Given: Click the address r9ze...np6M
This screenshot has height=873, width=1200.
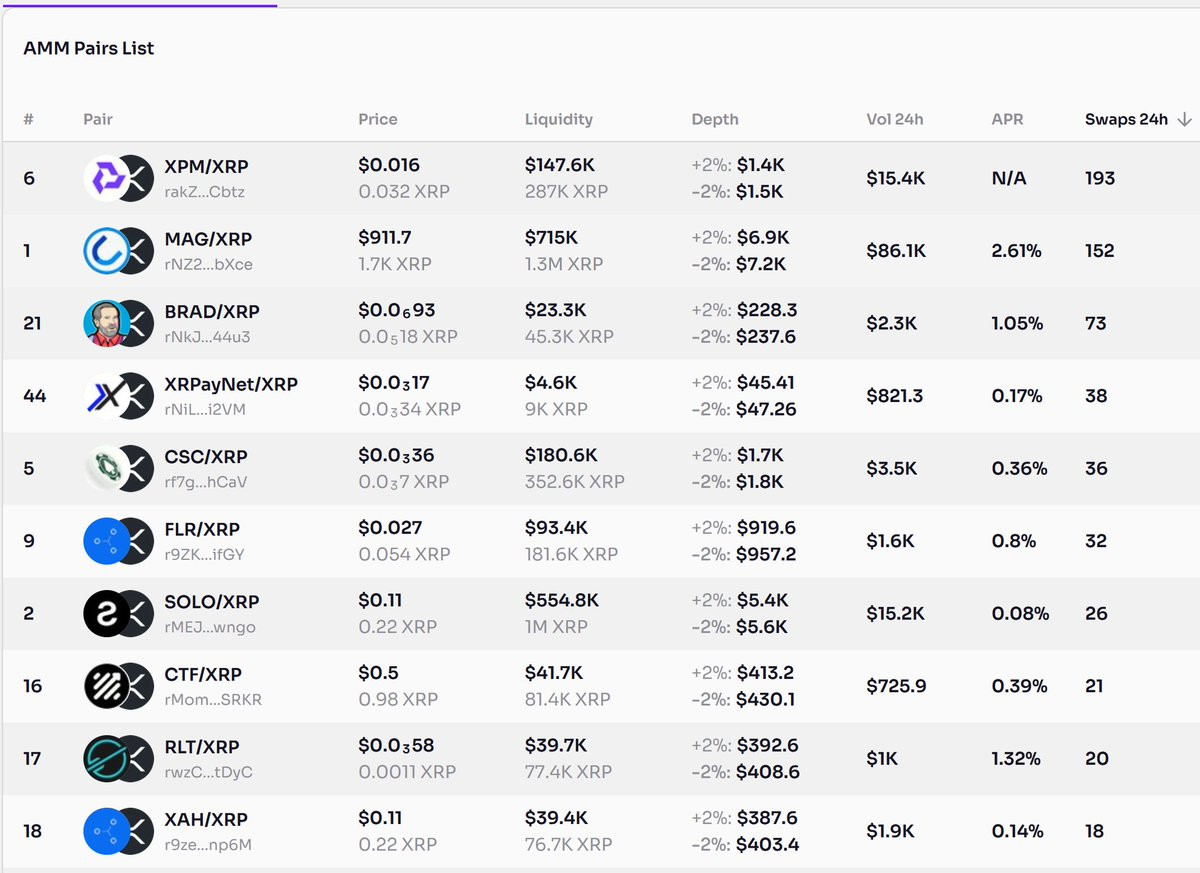Looking at the screenshot, I should [x=208, y=845].
